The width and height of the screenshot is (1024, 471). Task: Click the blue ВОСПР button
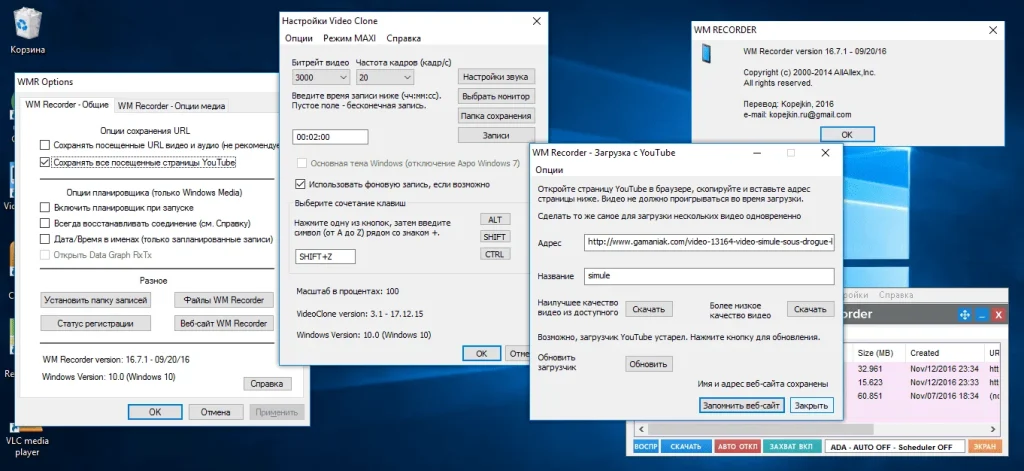(646, 447)
